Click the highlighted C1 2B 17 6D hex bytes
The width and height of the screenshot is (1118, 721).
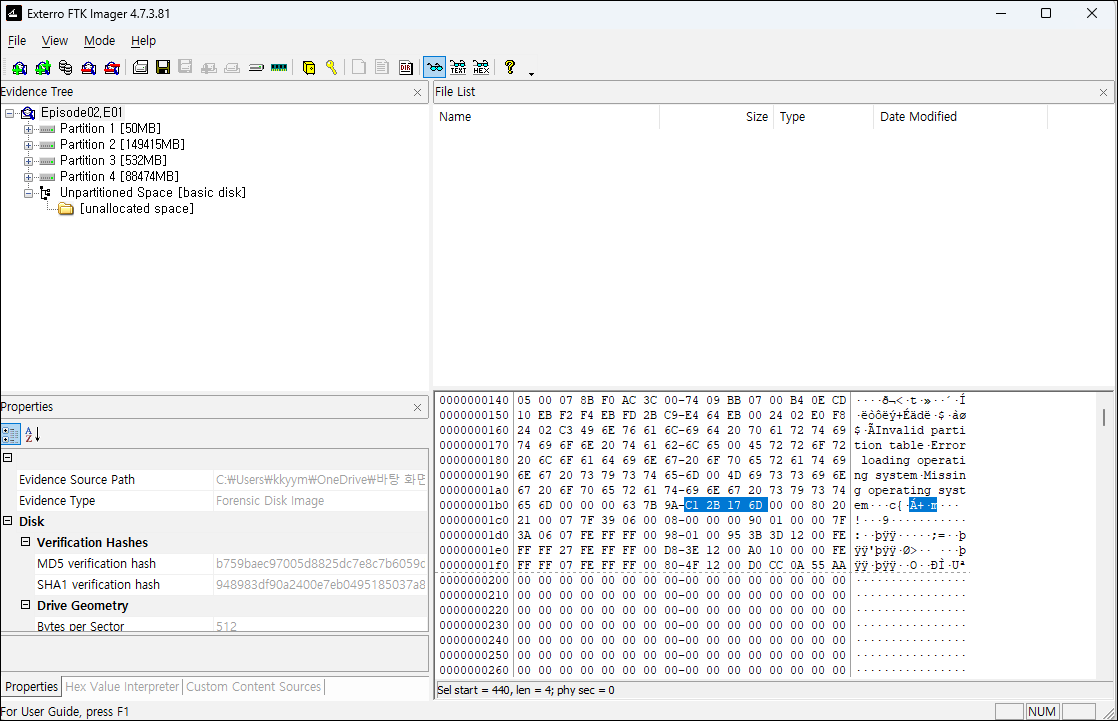pos(724,506)
